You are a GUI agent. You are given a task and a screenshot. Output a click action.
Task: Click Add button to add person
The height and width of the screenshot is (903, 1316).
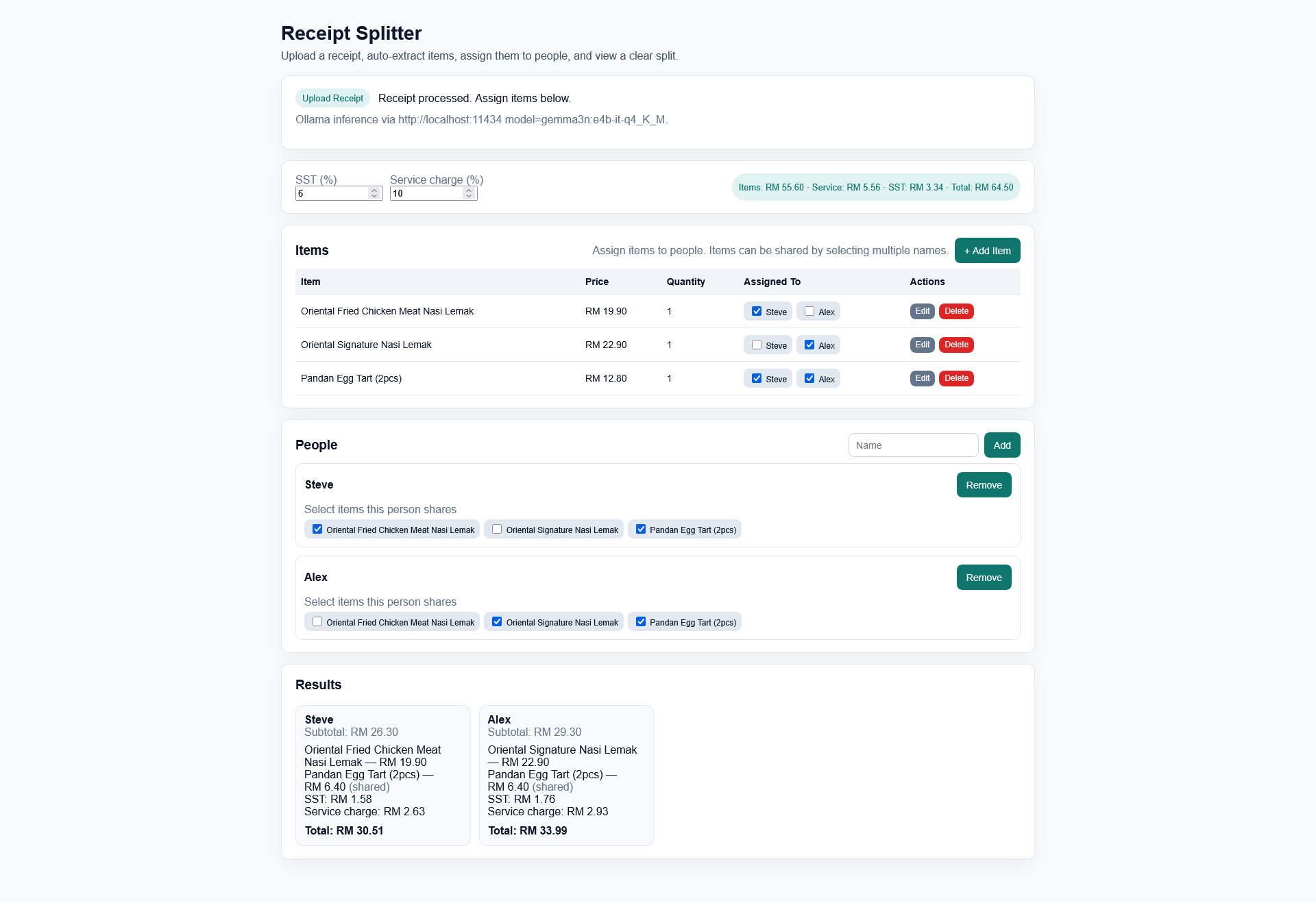1001,445
